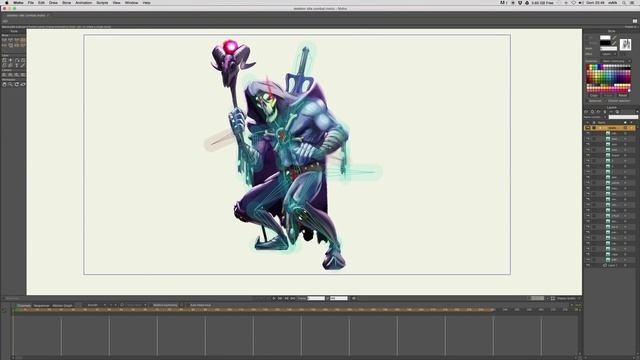Select the Manipulate Bones tool
The image size is (640, 360).
(x=10, y=45)
